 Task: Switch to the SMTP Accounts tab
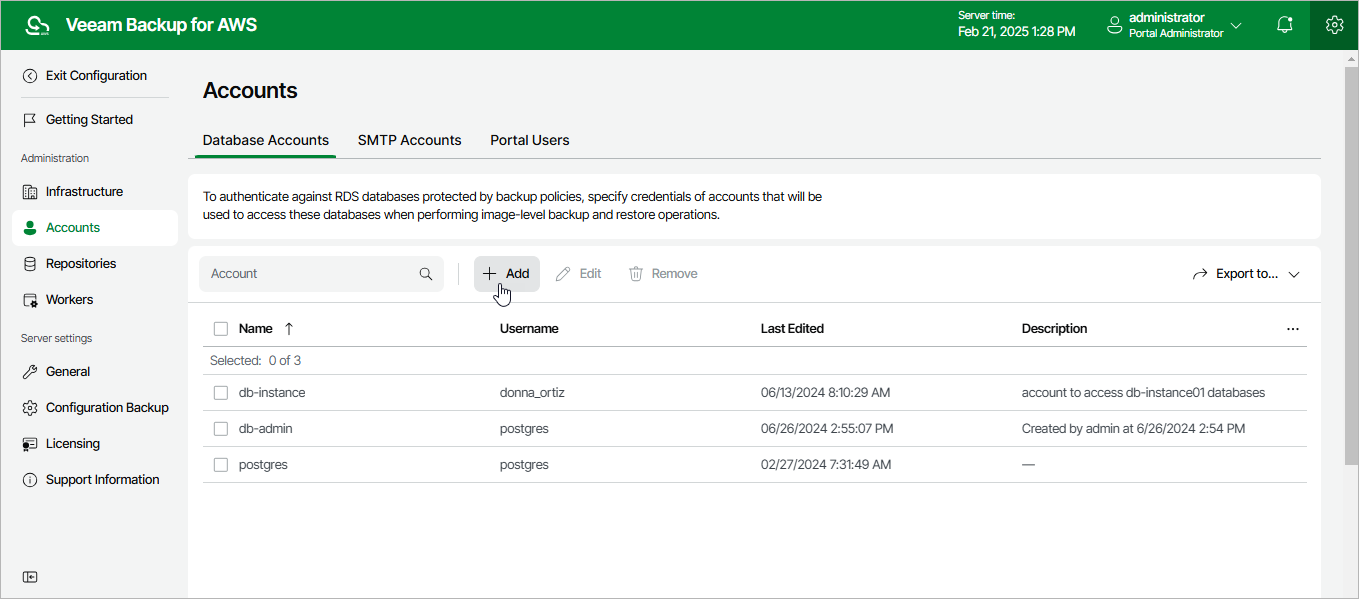coord(409,141)
